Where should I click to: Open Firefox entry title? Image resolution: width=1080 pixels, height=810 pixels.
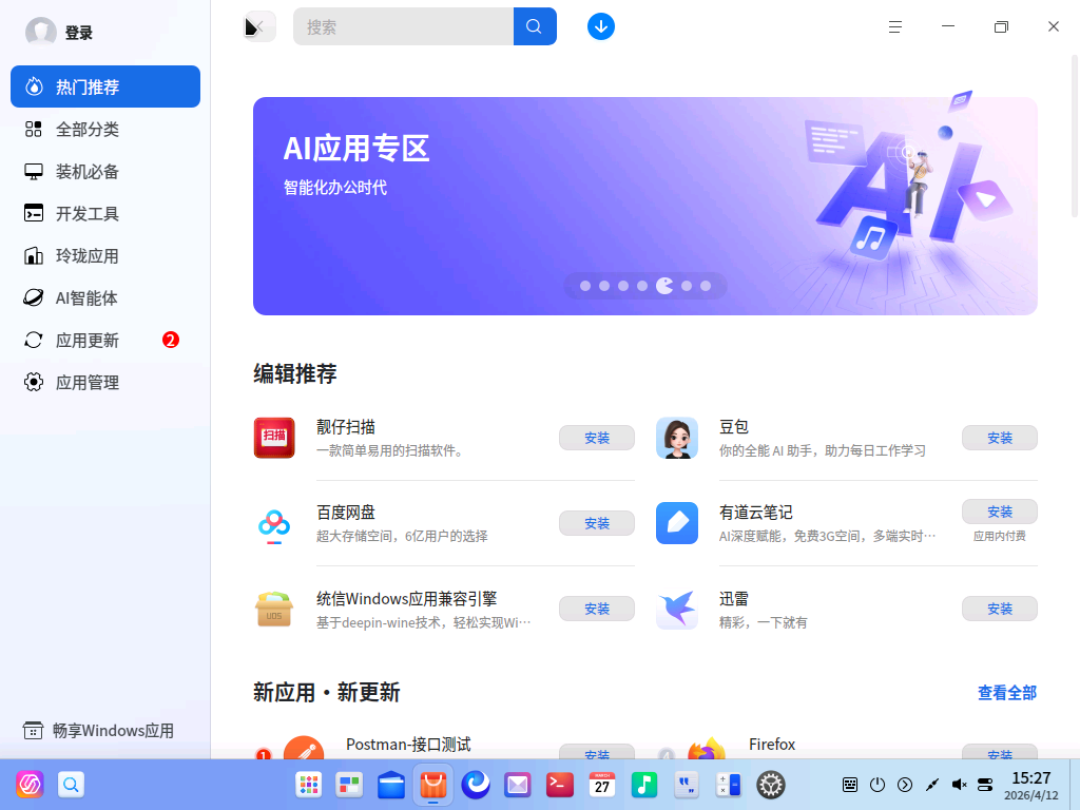(771, 744)
